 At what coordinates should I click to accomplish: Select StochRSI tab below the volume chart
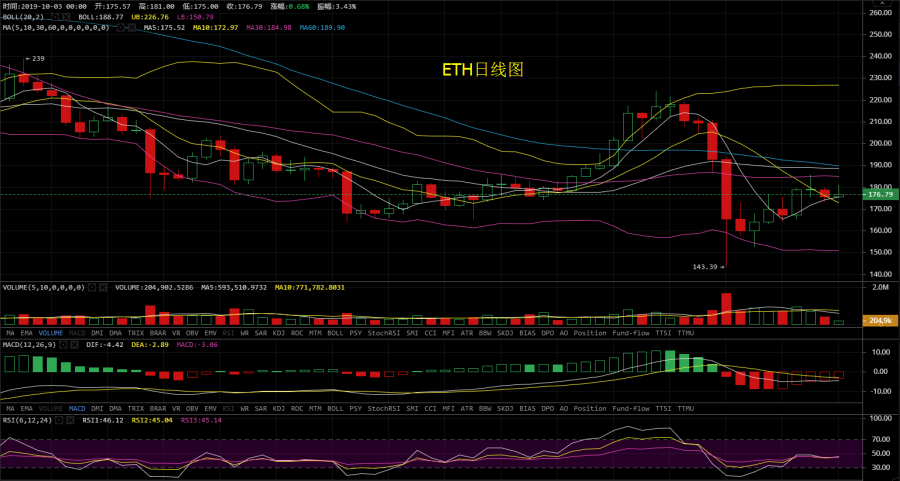(384, 333)
